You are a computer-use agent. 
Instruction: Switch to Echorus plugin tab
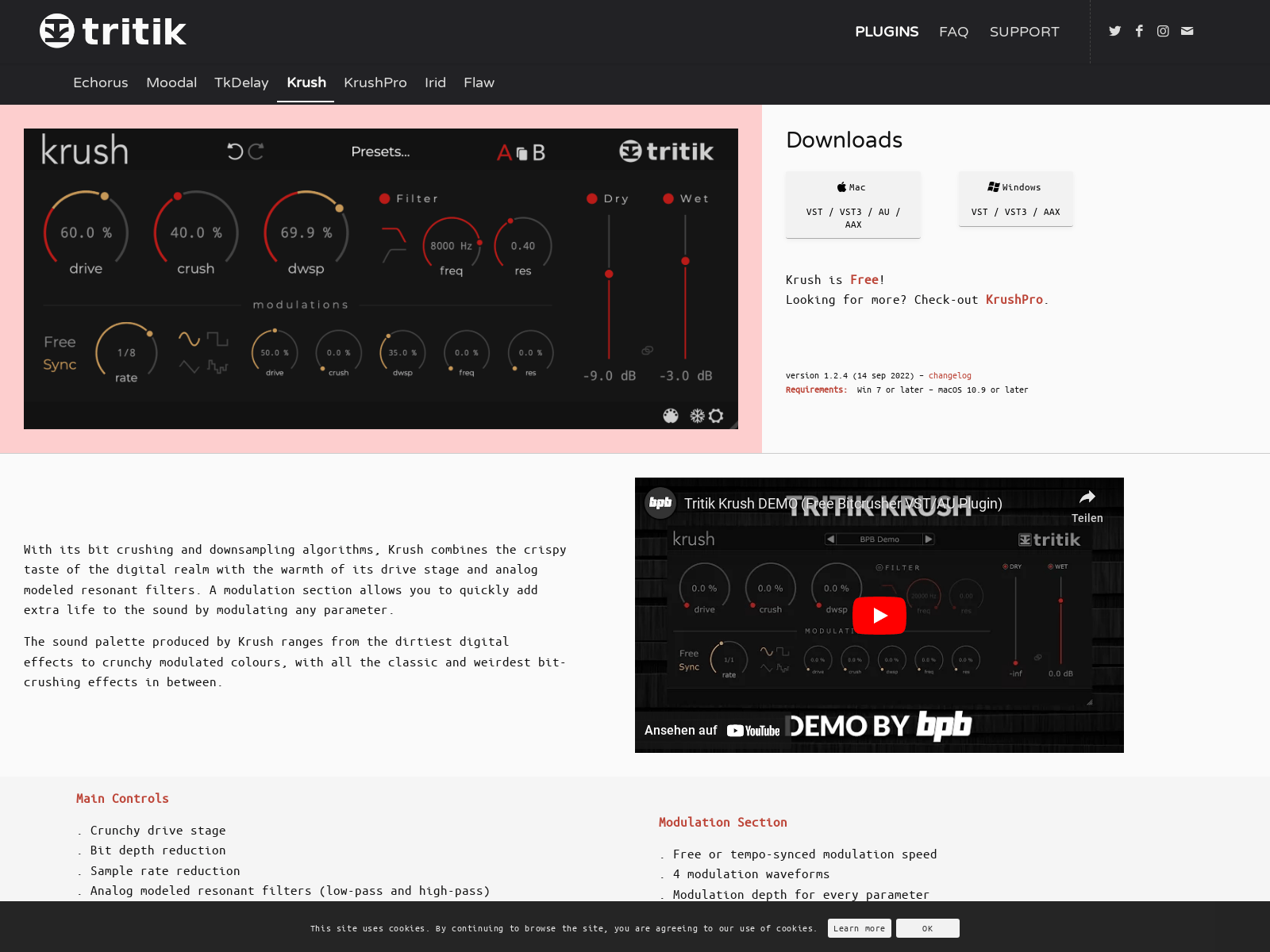coord(101,83)
